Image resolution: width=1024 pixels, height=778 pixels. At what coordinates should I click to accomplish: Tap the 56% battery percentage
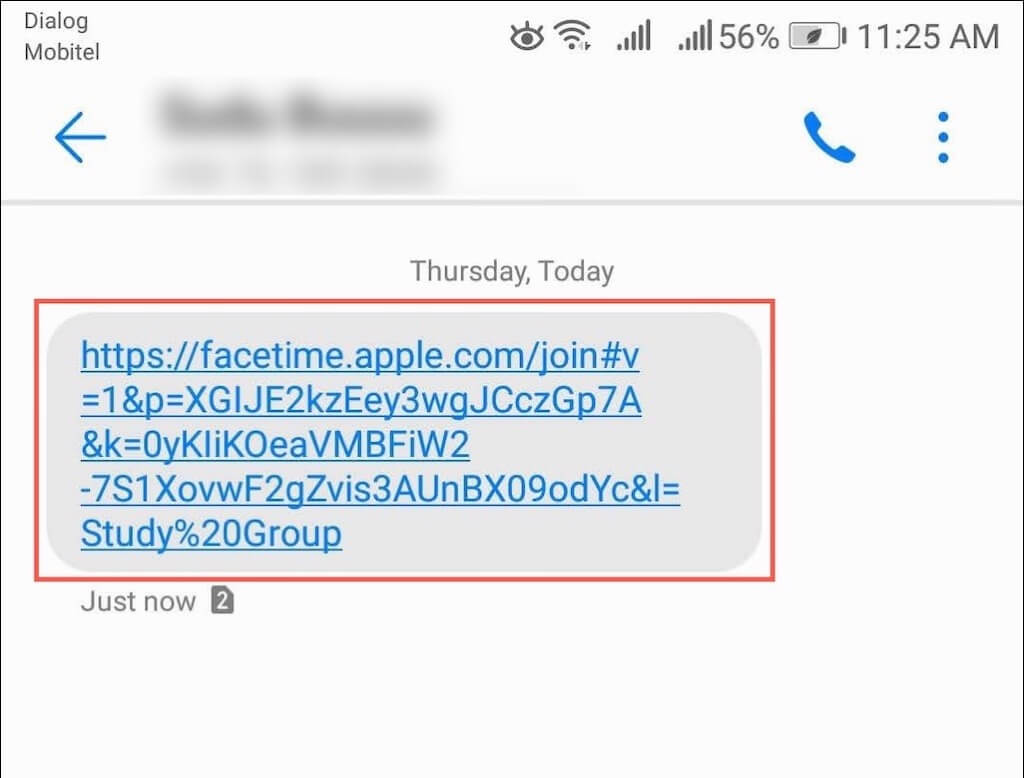coord(748,37)
